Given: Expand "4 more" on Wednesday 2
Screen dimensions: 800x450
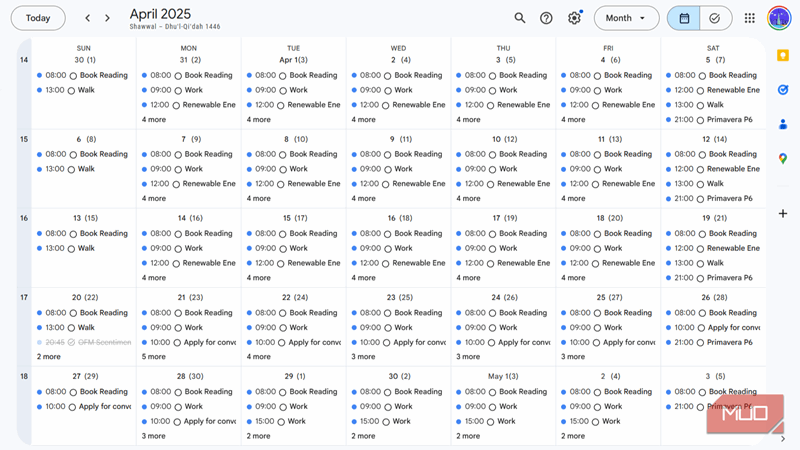Looking at the screenshot, I should click(364, 120).
